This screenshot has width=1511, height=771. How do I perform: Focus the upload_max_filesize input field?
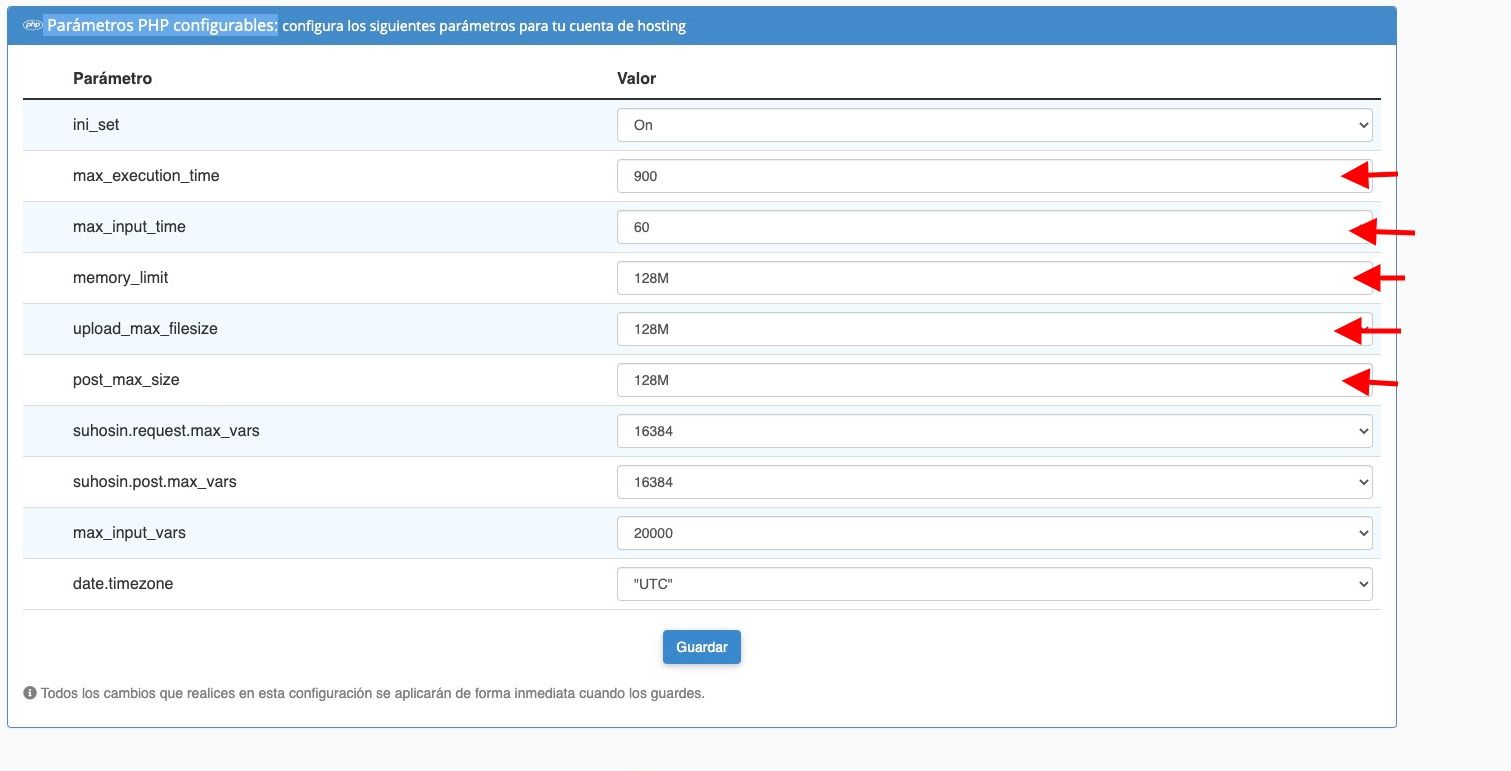pyautogui.click(x=994, y=329)
